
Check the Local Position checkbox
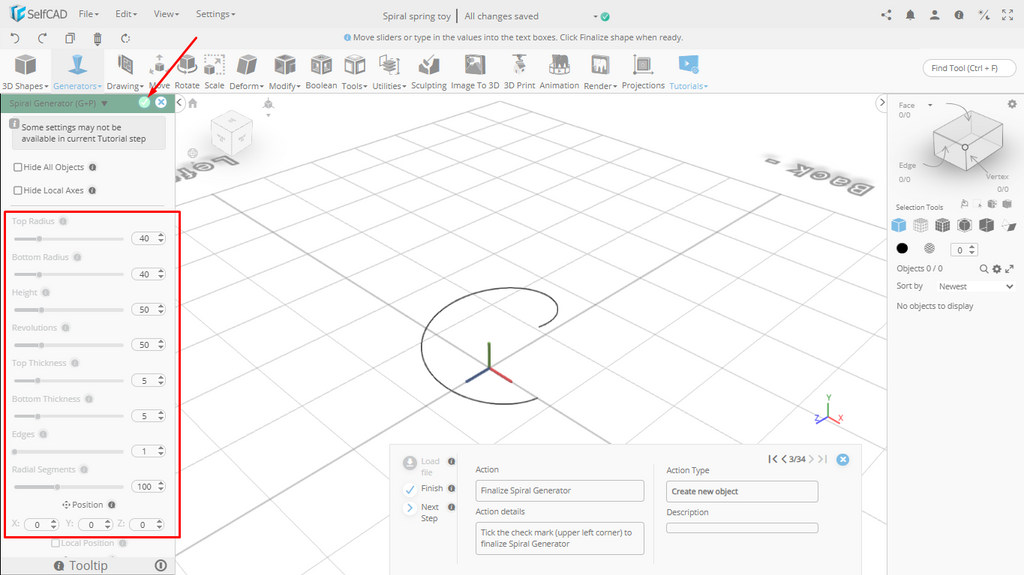(56, 543)
